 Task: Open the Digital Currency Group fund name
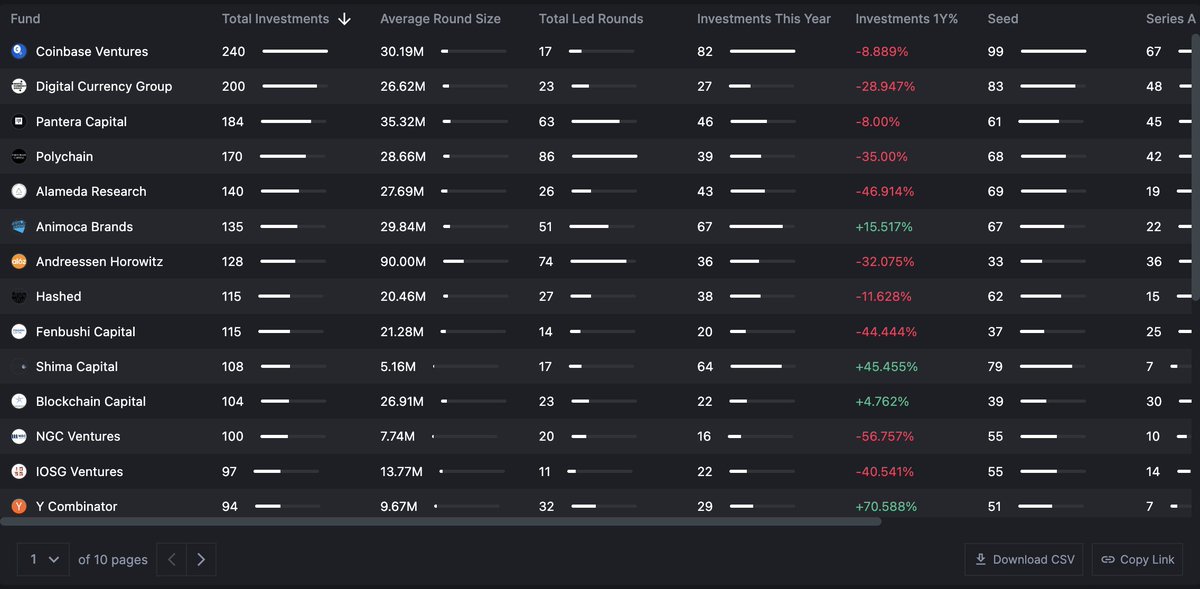click(104, 86)
